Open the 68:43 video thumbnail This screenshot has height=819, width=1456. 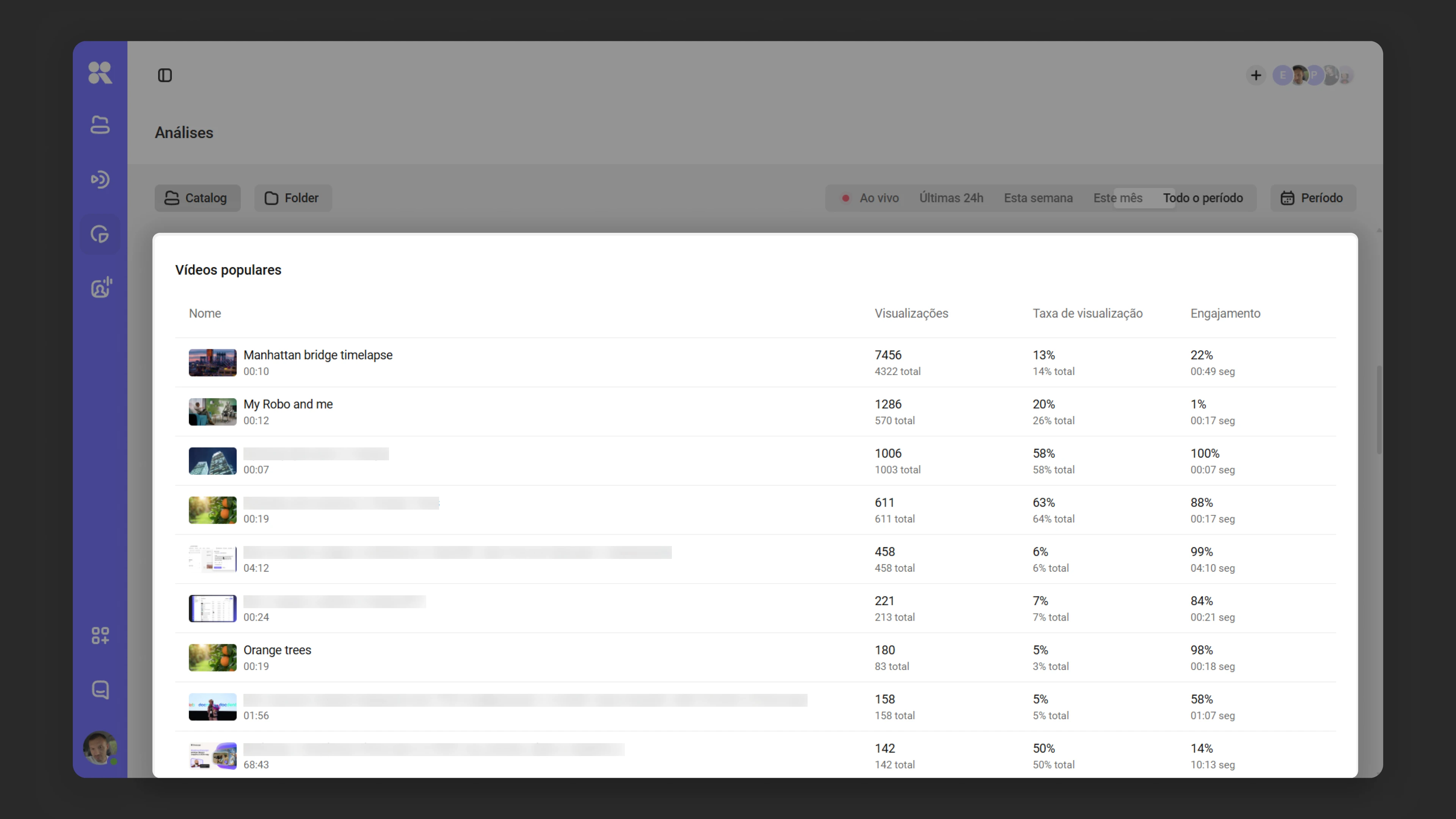point(212,756)
